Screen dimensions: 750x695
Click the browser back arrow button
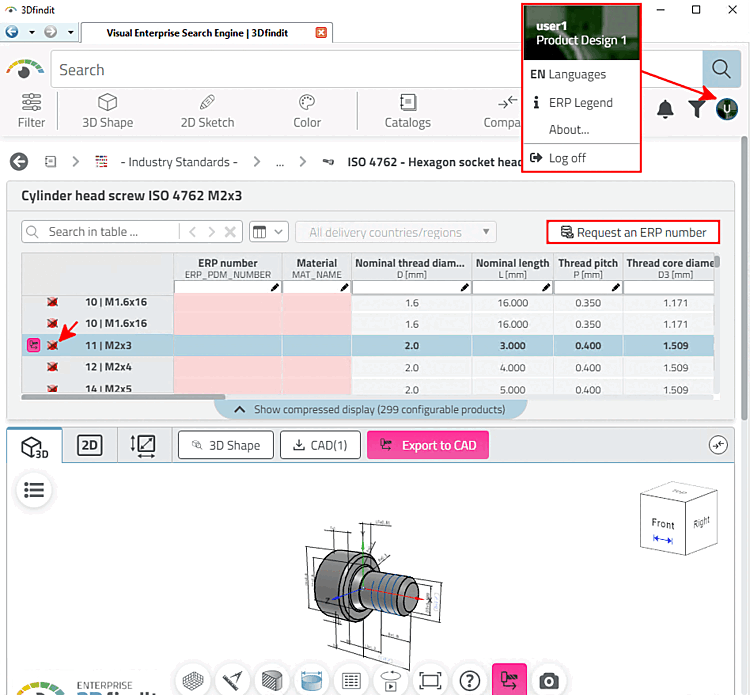[x=12, y=32]
